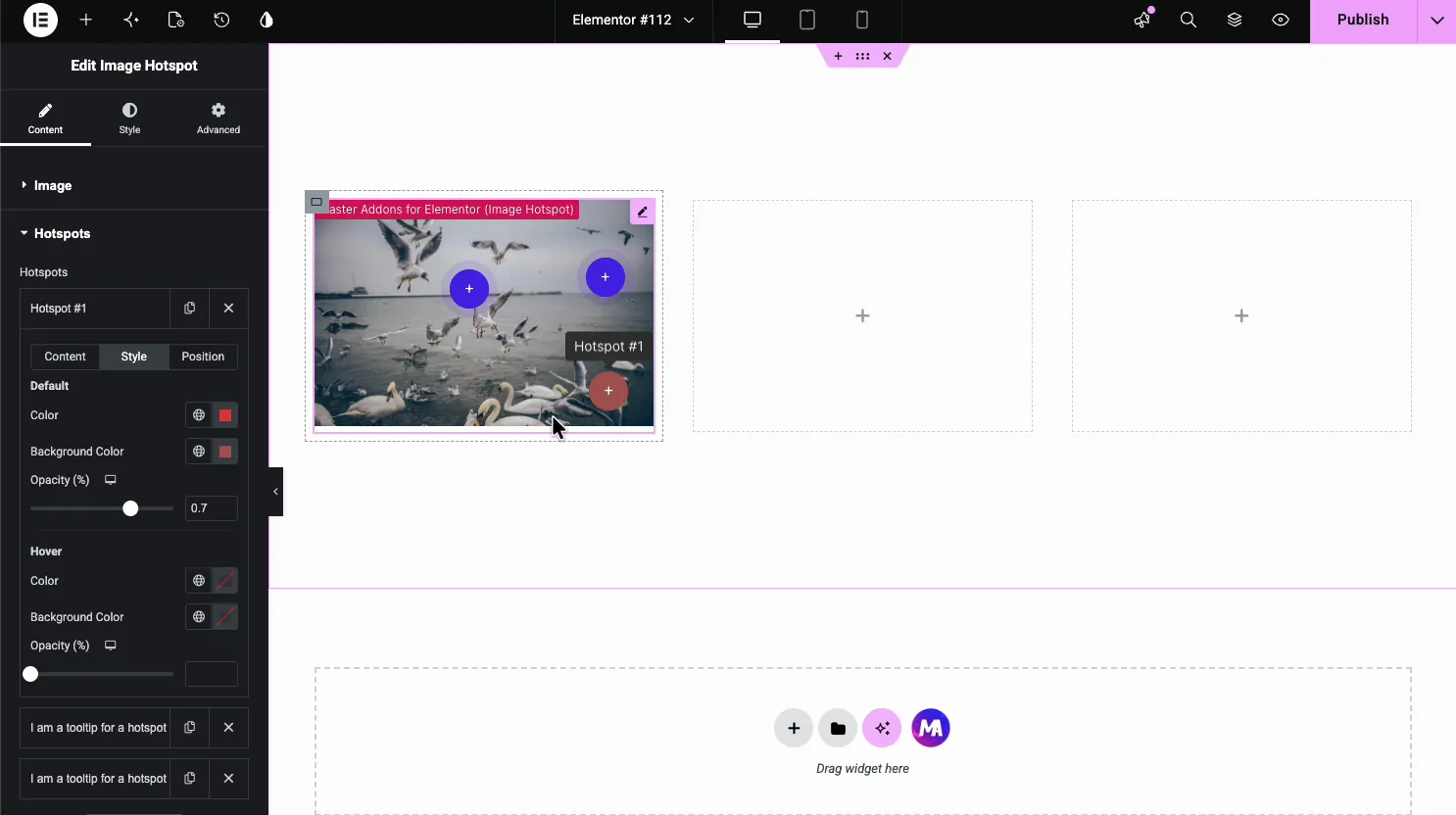Open global colors for Default Background Color
1456x815 pixels.
click(199, 452)
